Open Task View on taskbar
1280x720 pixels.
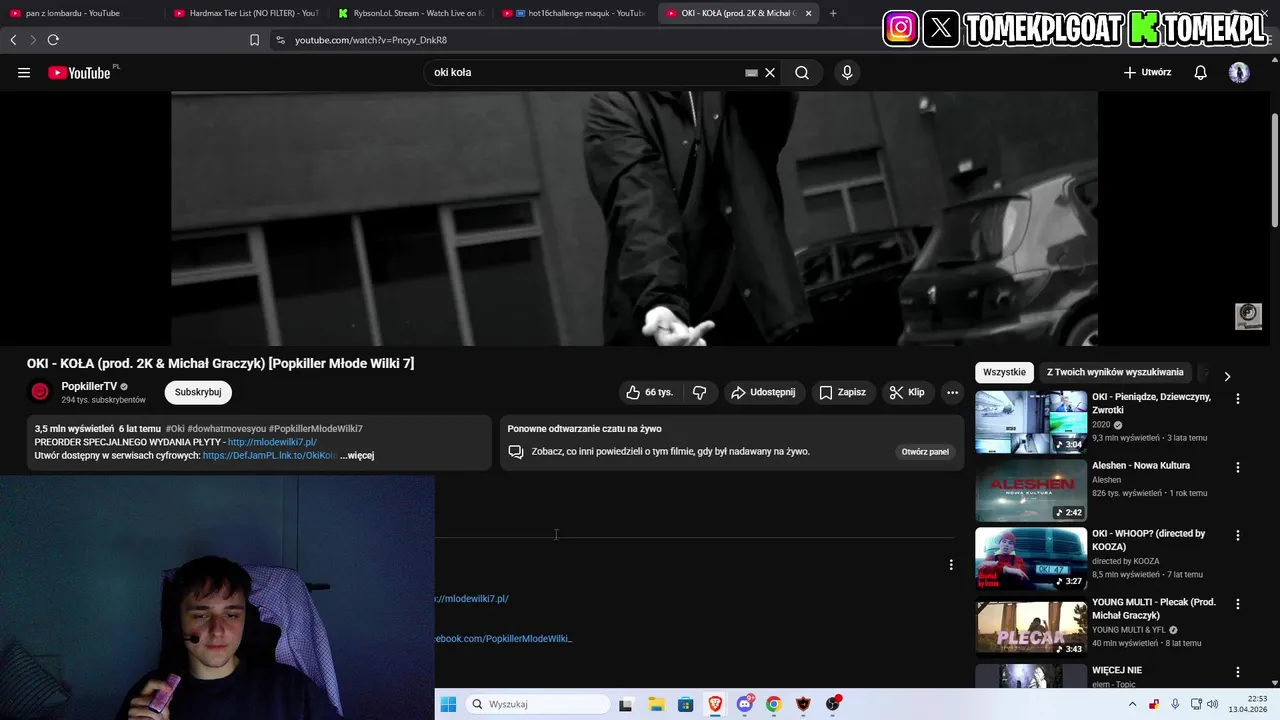click(x=626, y=704)
